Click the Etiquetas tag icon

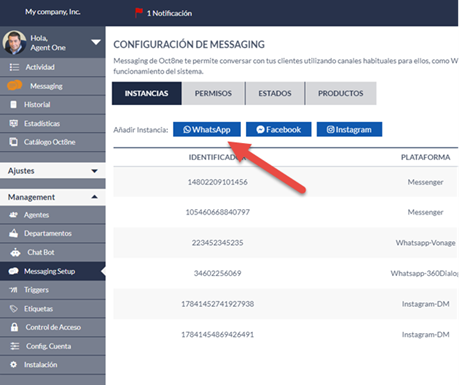[x=14, y=309]
